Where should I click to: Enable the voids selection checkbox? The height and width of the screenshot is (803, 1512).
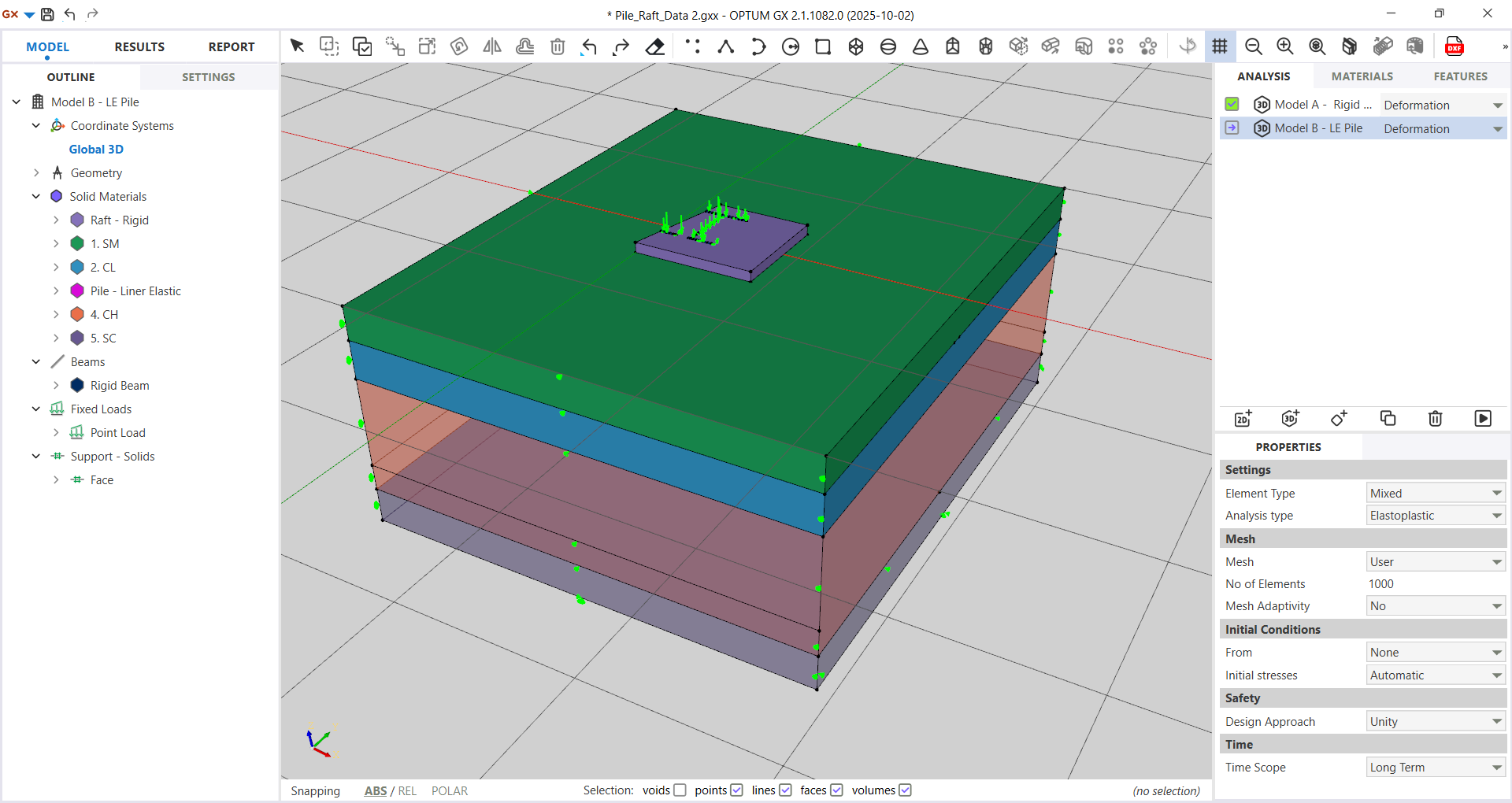680,790
